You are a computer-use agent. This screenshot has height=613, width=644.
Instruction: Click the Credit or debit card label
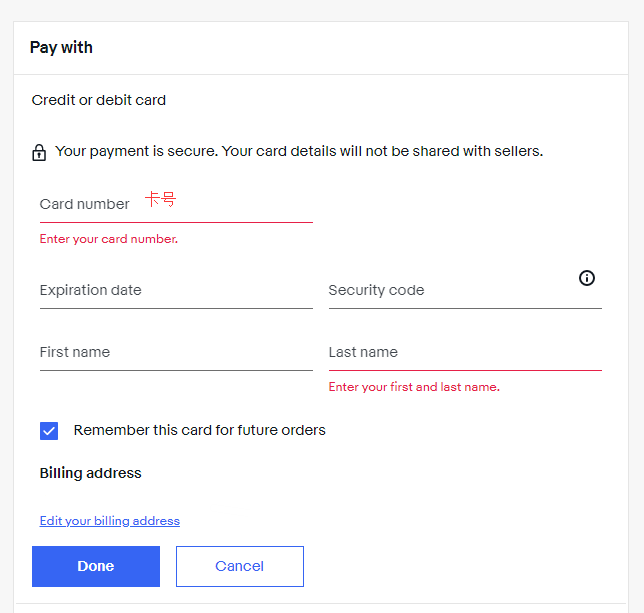[99, 100]
